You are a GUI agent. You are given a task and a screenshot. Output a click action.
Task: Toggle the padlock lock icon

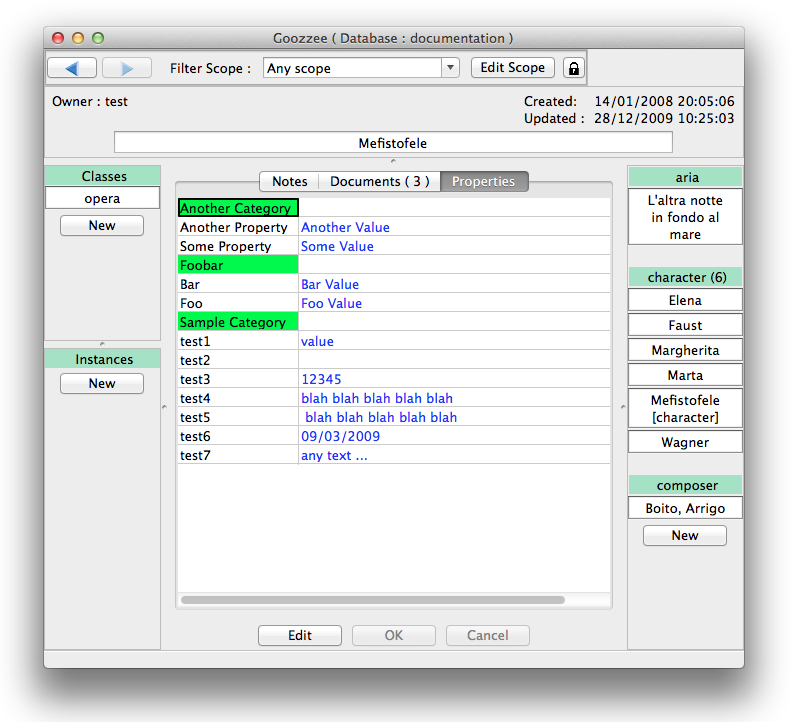(573, 68)
